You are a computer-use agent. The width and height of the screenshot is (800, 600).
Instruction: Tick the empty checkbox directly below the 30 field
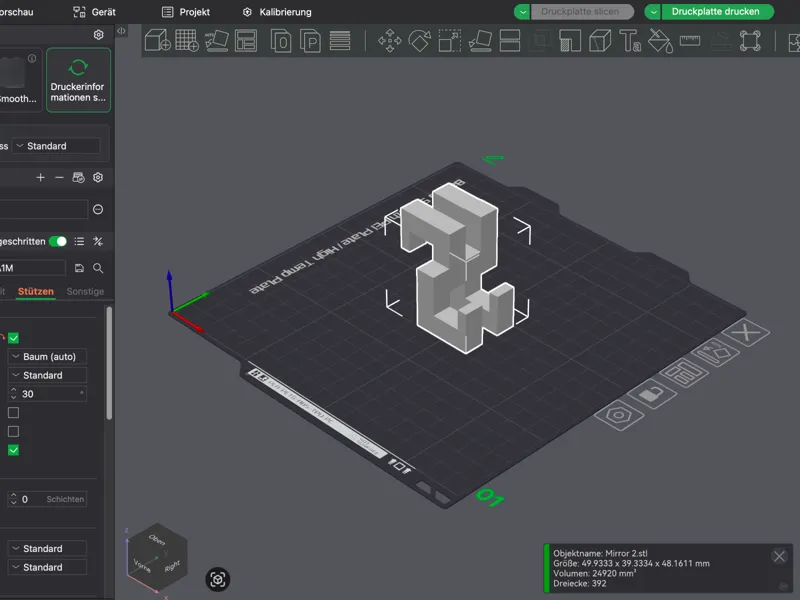pyautogui.click(x=14, y=412)
